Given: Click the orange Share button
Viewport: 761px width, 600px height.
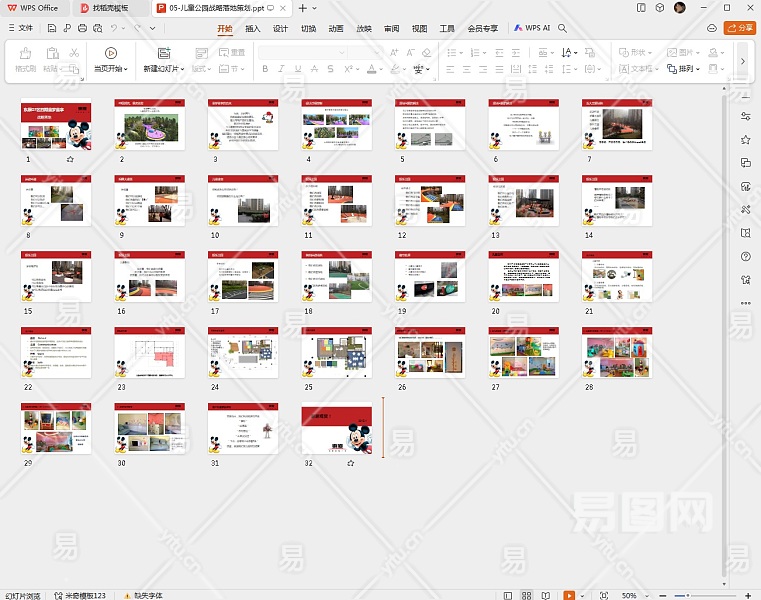Looking at the screenshot, I should click(739, 29).
